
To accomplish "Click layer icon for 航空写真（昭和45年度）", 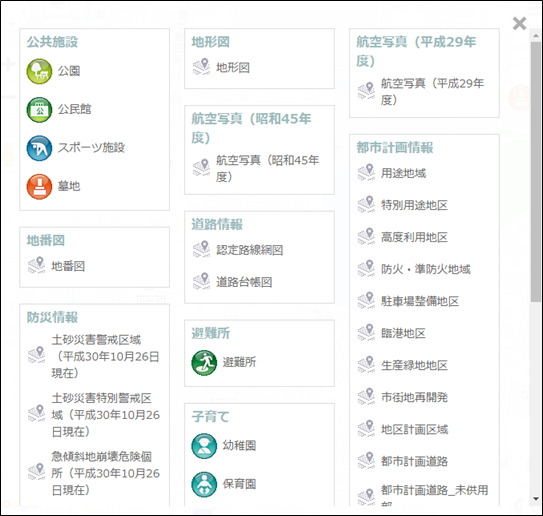I will pos(201,168).
